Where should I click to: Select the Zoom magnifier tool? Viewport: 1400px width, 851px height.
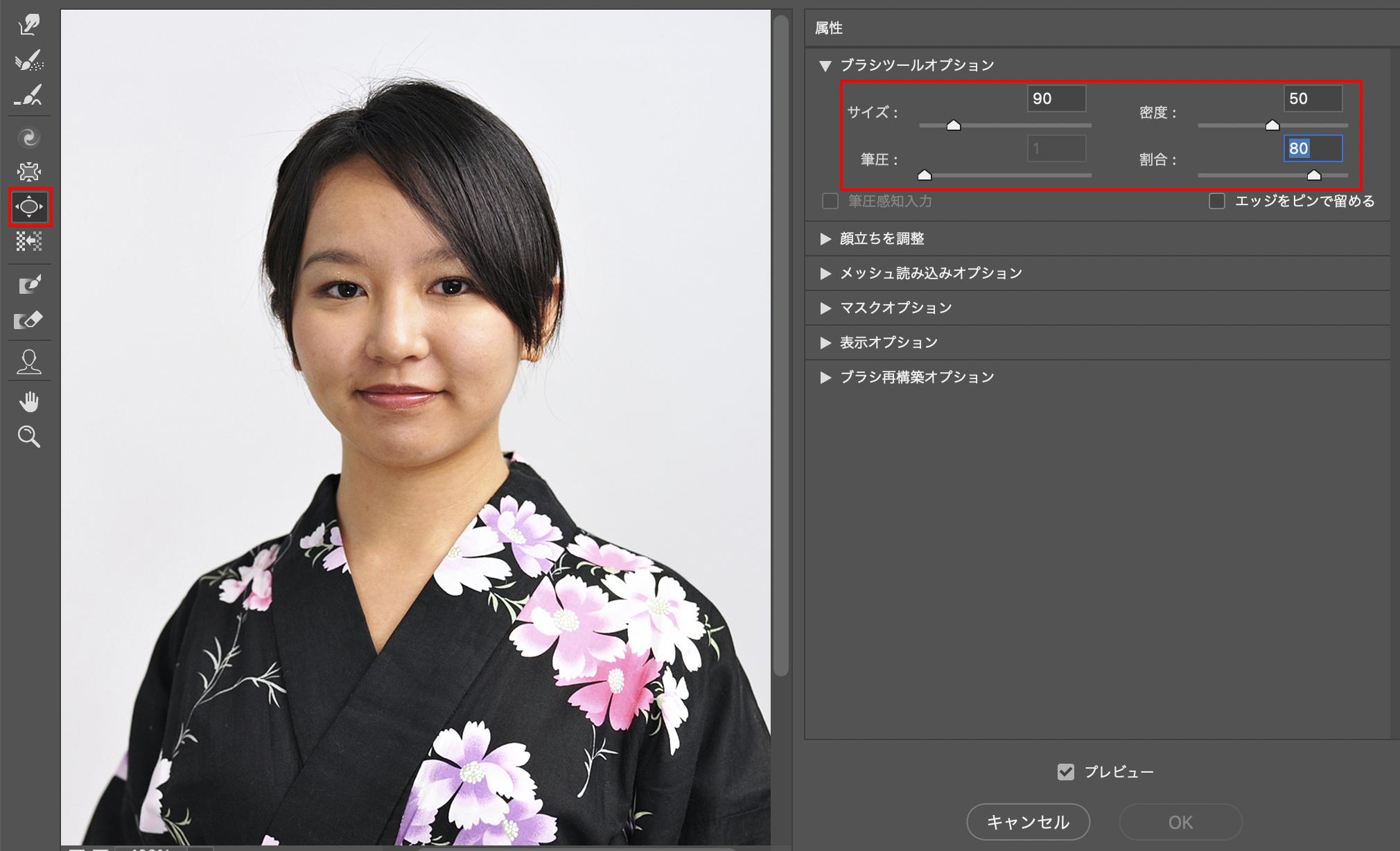29,437
